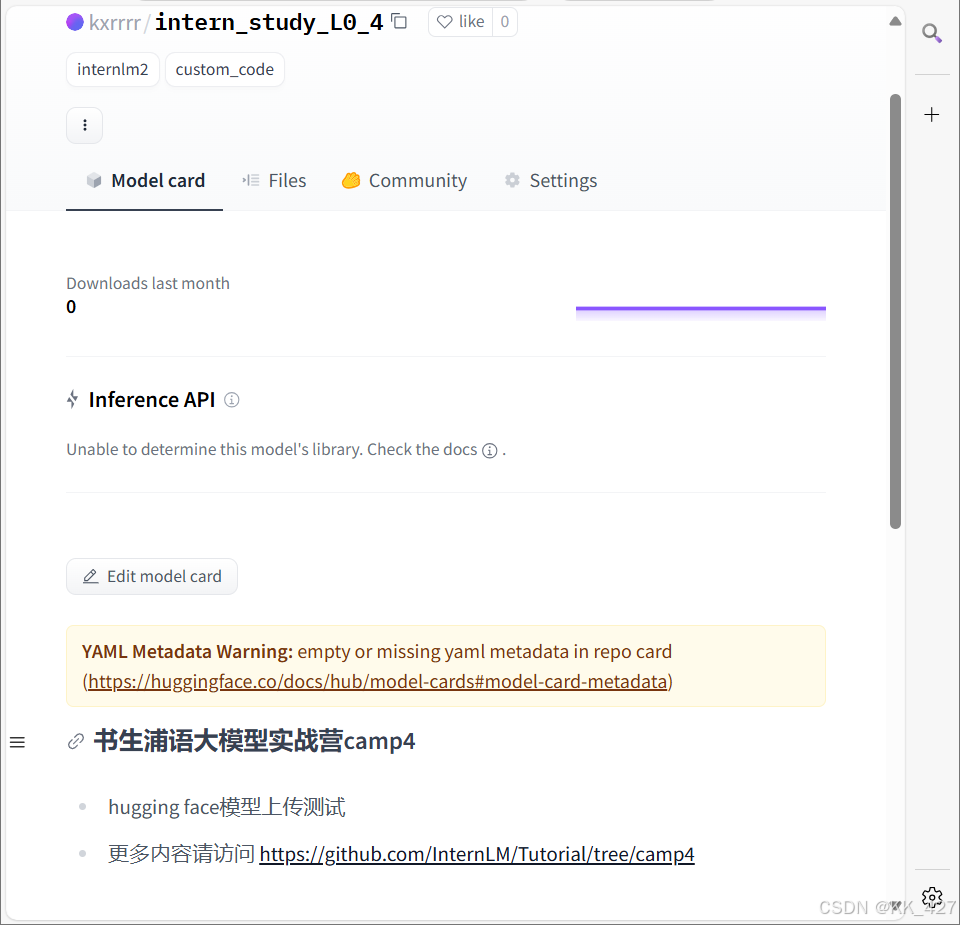Copy the model name intern_study_L0_4
The image size is (960, 925).
pyautogui.click(x=399, y=21)
